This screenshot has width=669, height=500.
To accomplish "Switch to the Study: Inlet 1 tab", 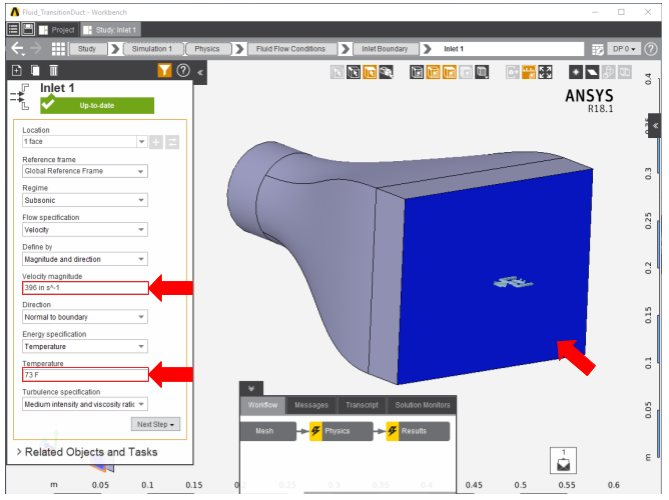I will pos(111,30).
